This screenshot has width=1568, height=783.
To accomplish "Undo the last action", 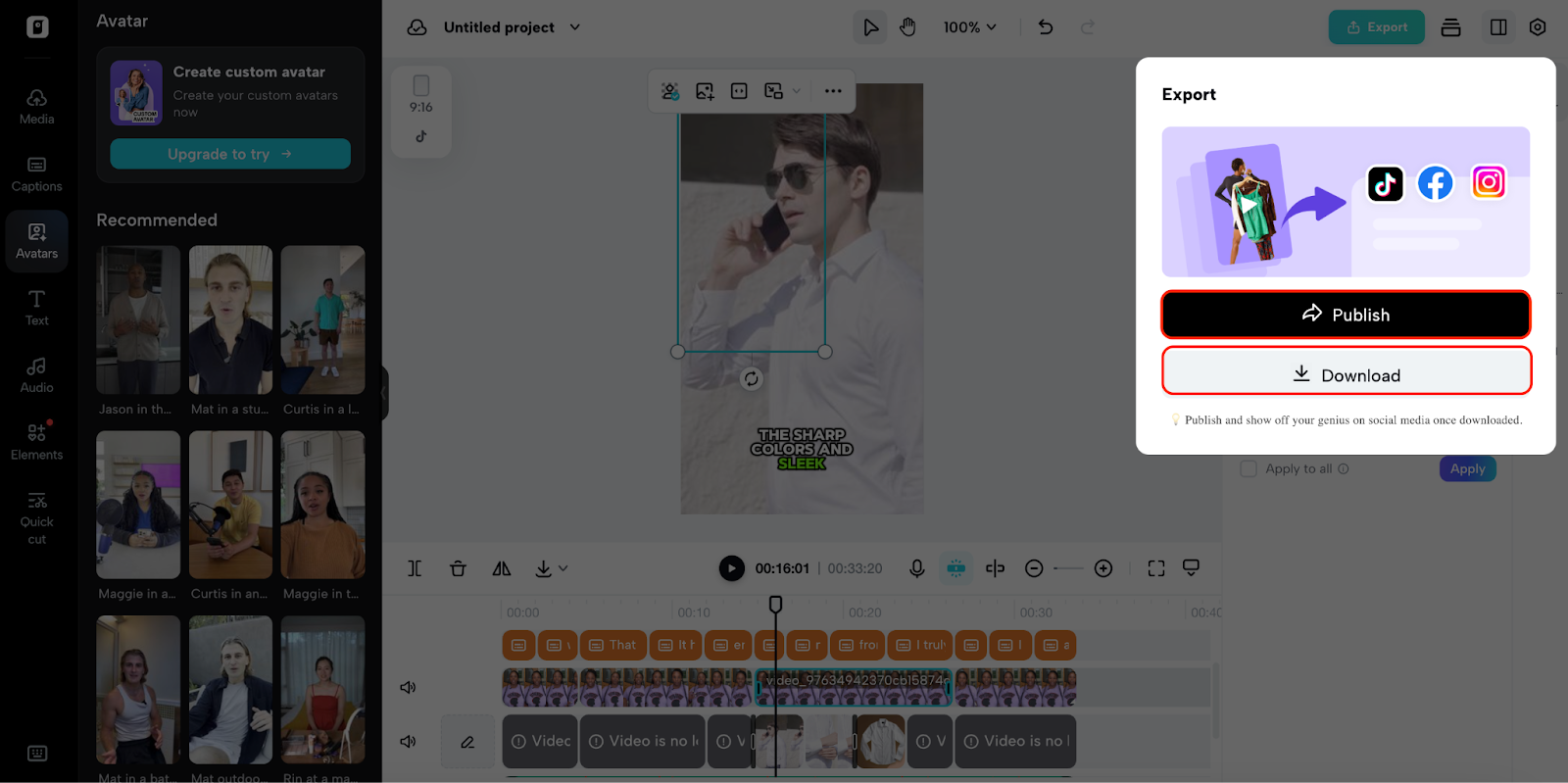I will [1046, 27].
